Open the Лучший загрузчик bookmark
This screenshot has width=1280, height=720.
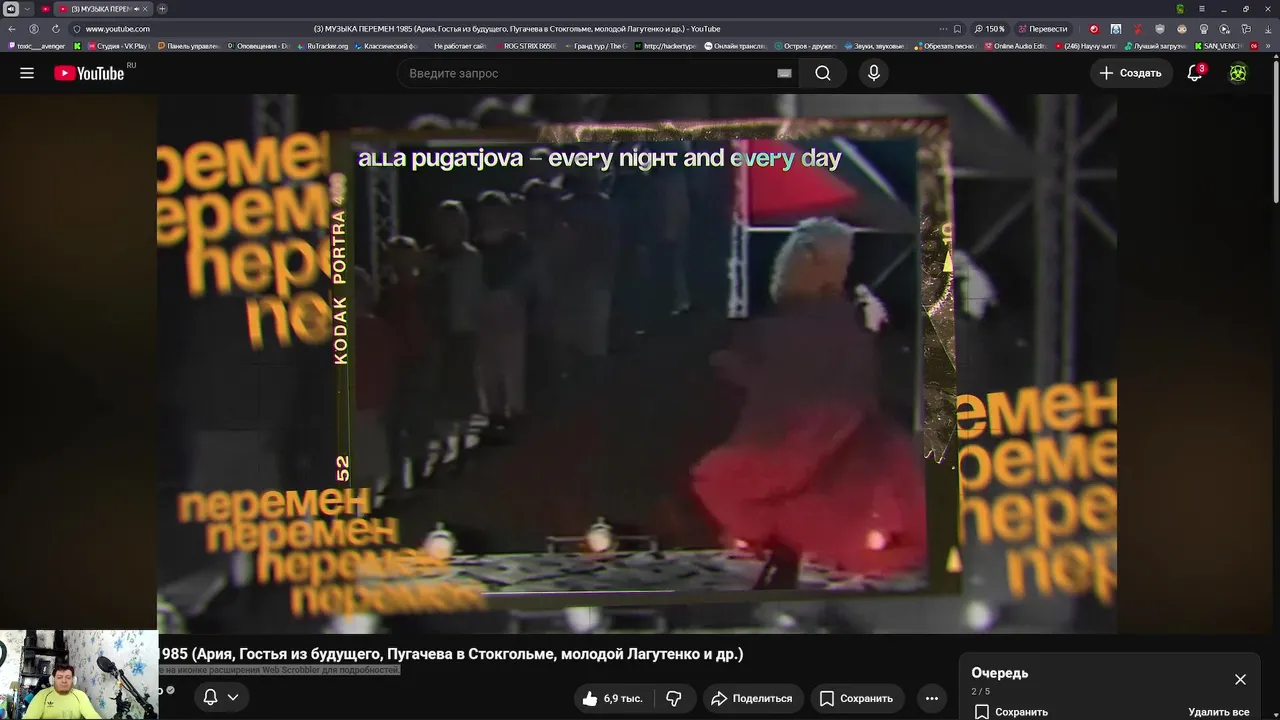click(1154, 46)
